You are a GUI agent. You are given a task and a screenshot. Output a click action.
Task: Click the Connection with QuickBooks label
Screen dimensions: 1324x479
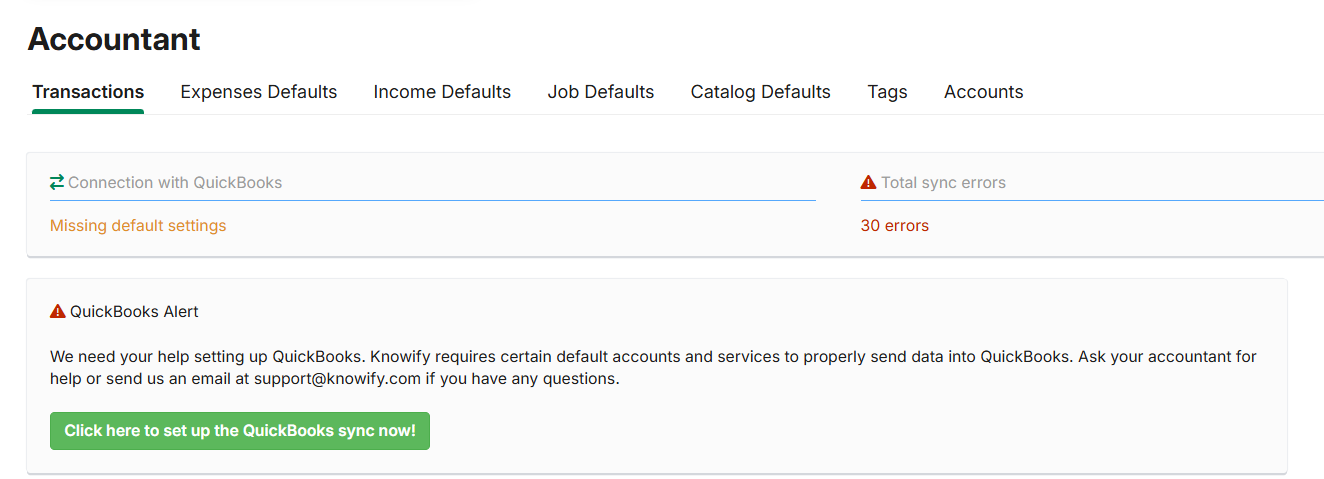pos(175,183)
